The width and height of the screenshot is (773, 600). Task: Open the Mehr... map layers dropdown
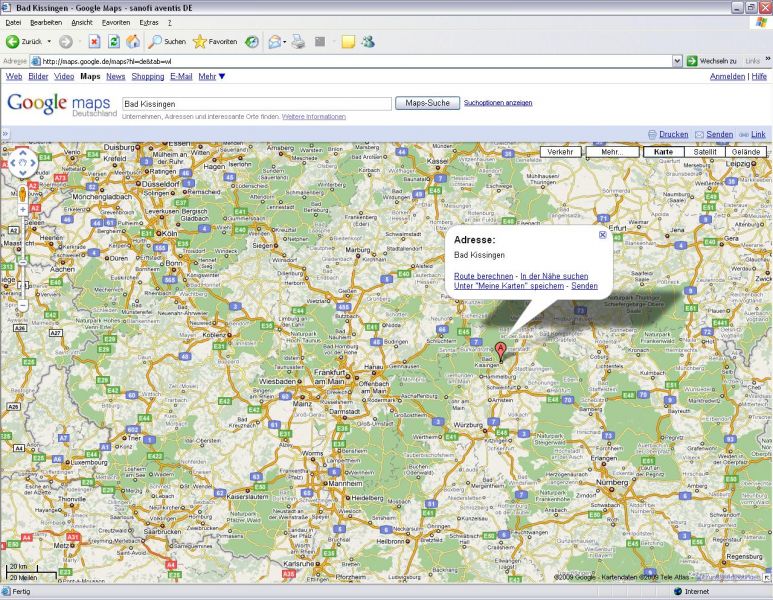tap(612, 152)
